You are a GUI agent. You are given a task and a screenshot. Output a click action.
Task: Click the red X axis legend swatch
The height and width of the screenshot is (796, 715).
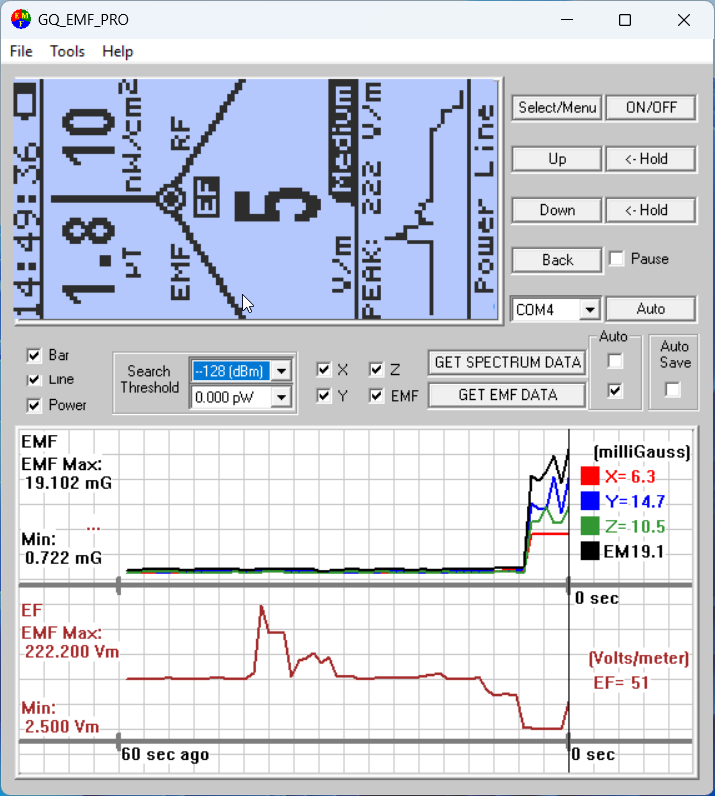pyautogui.click(x=590, y=476)
